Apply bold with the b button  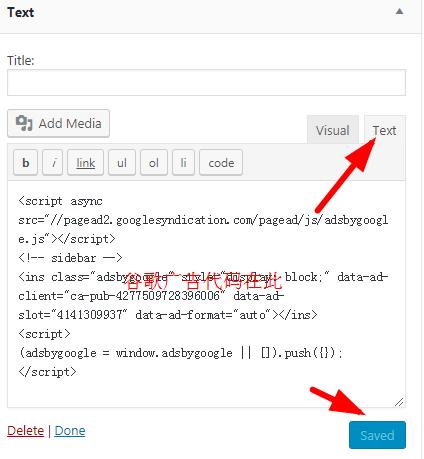pyautogui.click(x=25, y=163)
